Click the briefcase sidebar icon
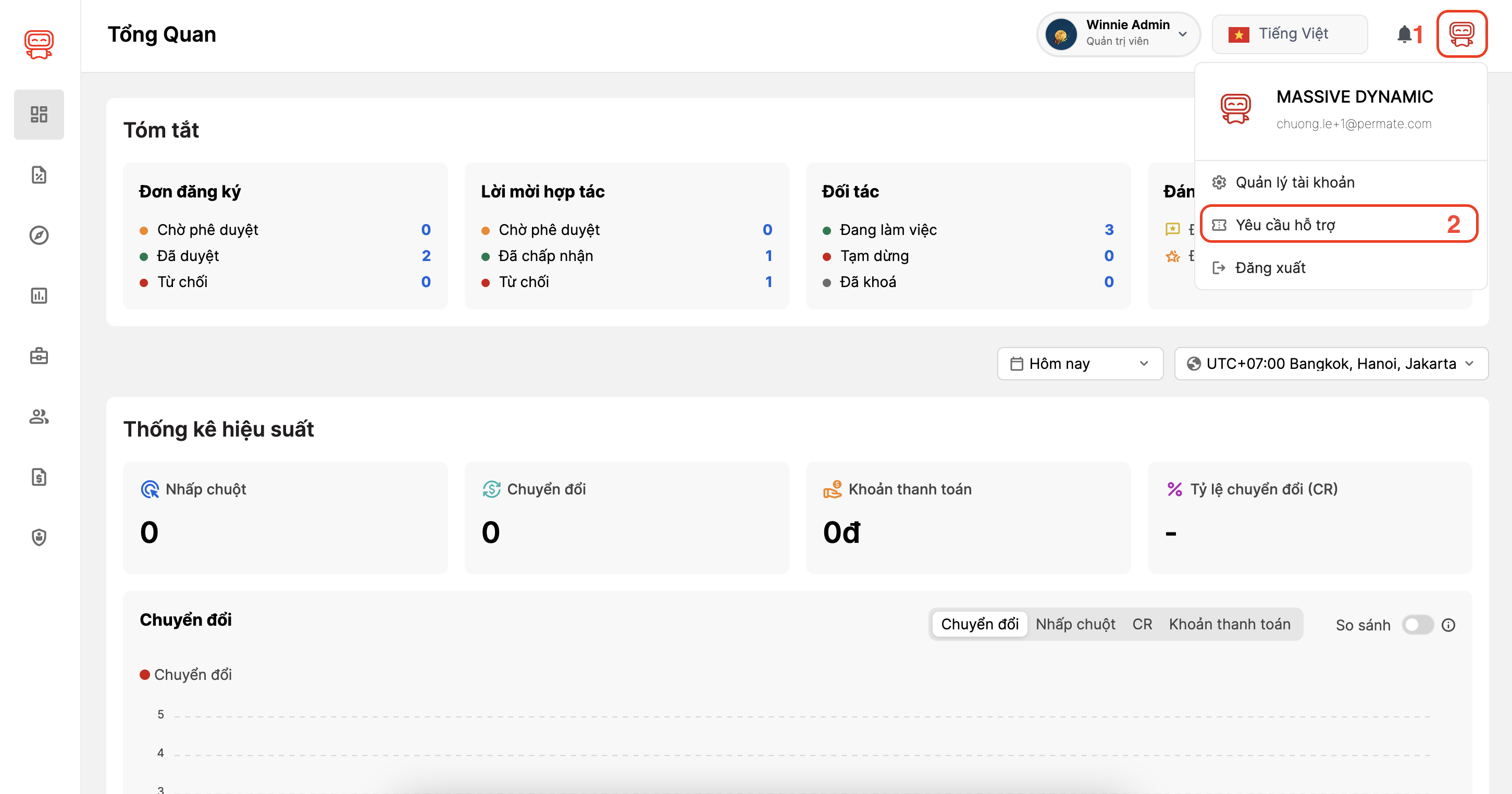1512x794 pixels. 39,356
